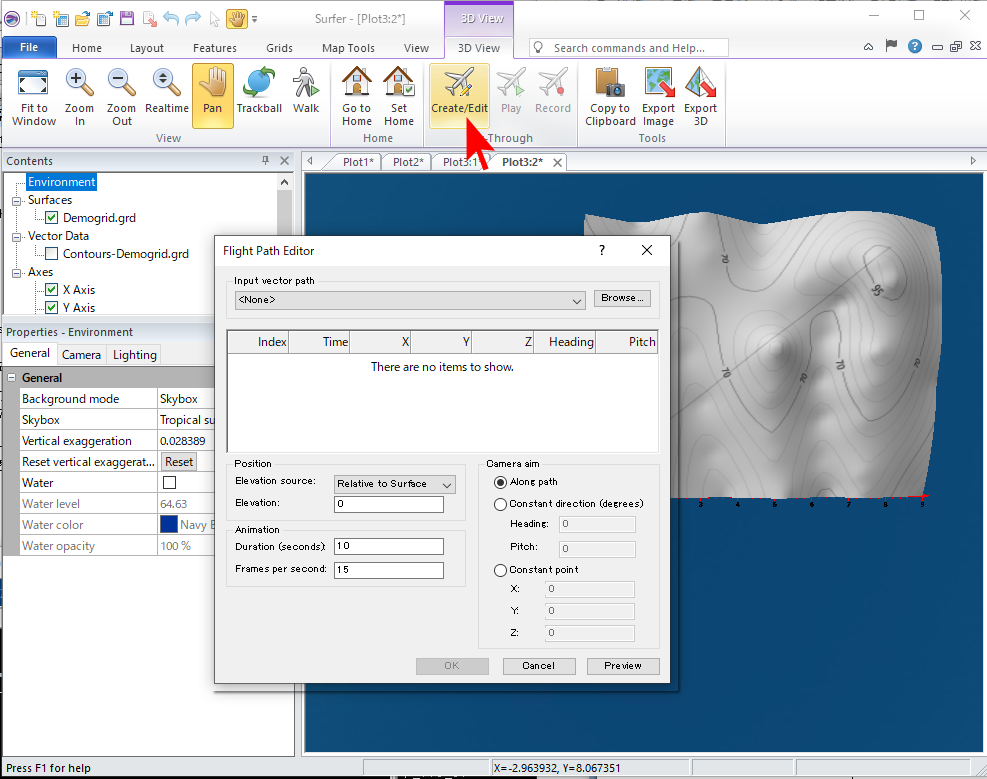Switch to the Camera properties tab
The image size is (987, 779).
81,354
